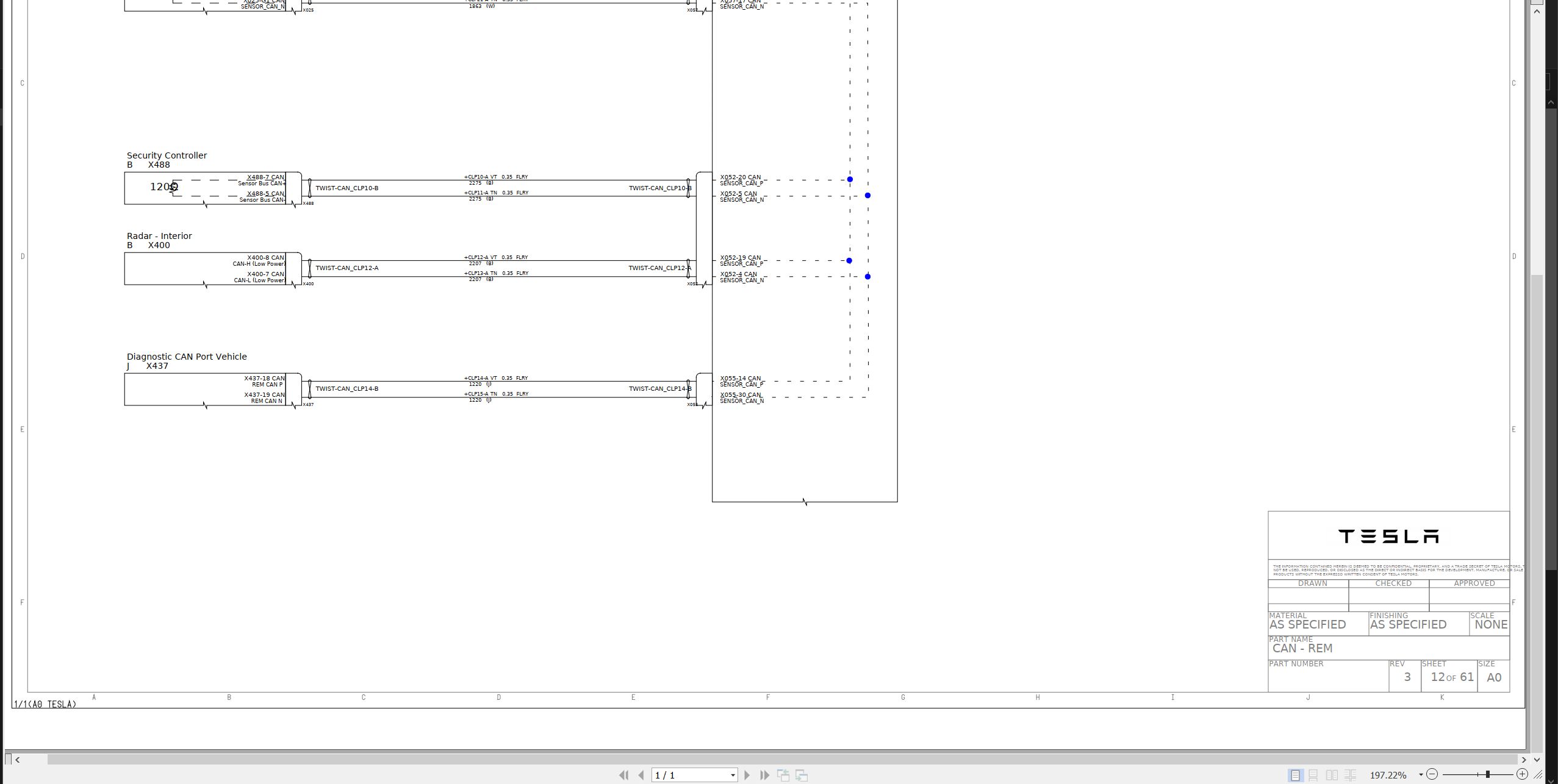Enable continuous page view mode
1558x784 pixels.
[1313, 775]
